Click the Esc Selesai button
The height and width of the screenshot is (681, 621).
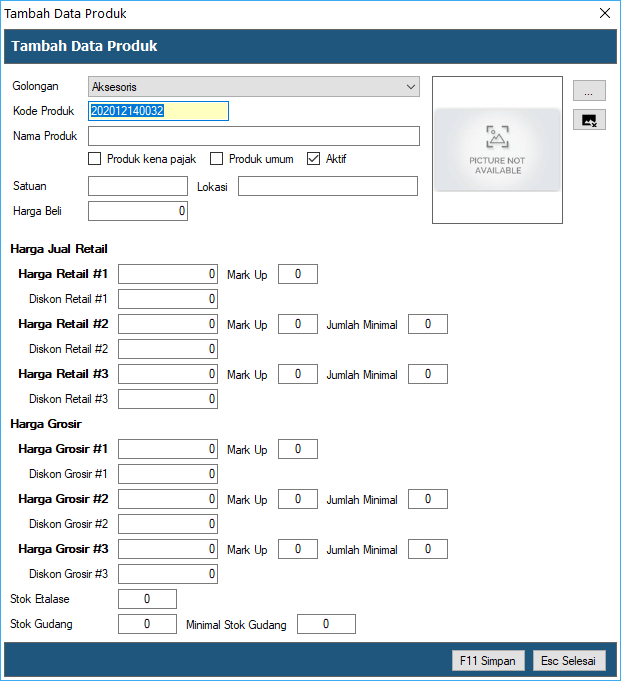click(x=569, y=661)
